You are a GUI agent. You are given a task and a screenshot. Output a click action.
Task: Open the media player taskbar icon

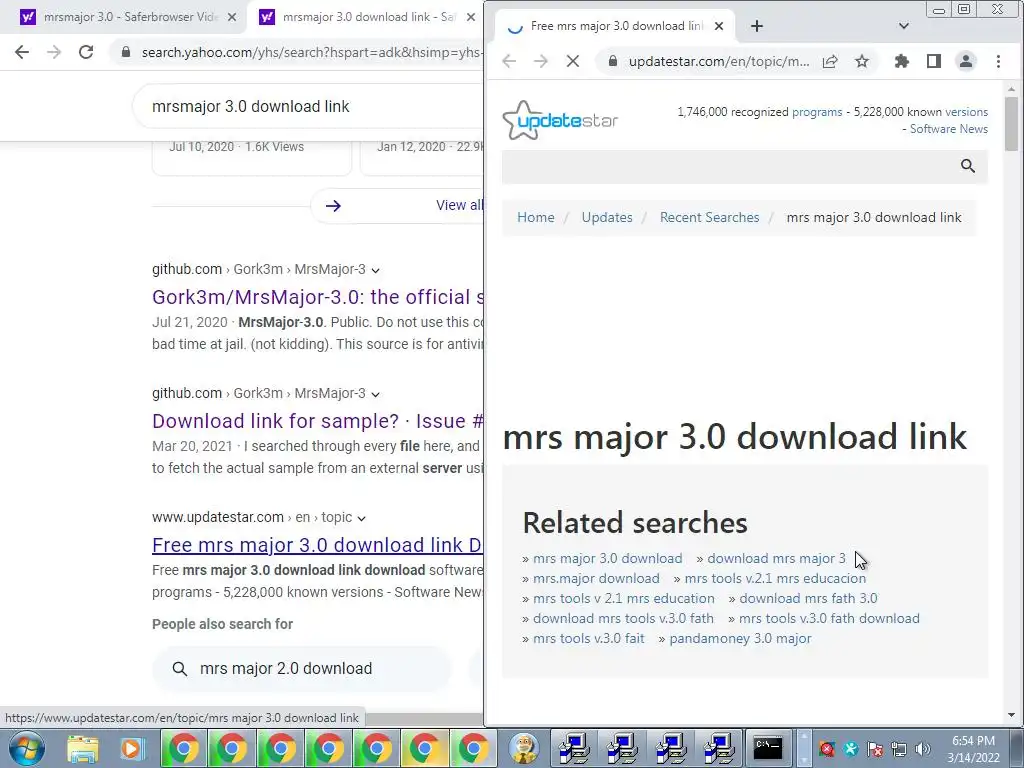132,748
